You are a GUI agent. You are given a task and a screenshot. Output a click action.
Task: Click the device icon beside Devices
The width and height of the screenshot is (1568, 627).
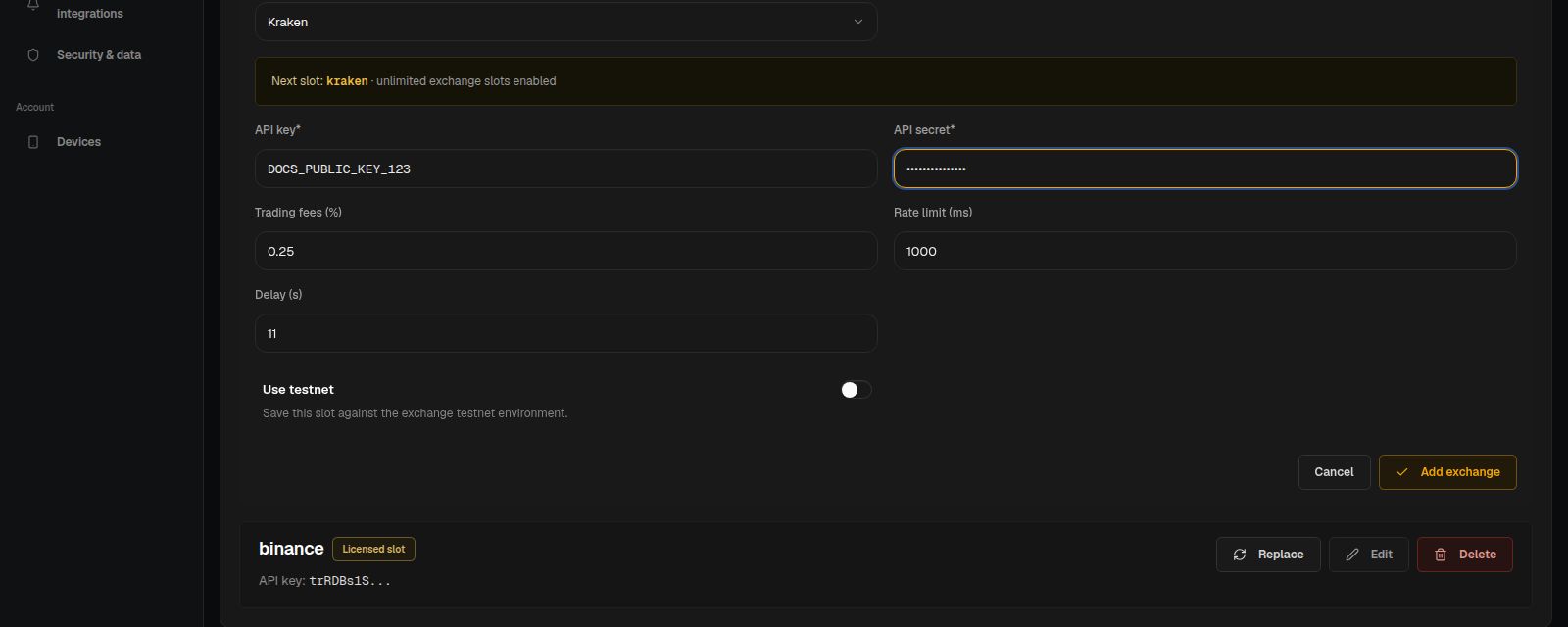point(33,142)
